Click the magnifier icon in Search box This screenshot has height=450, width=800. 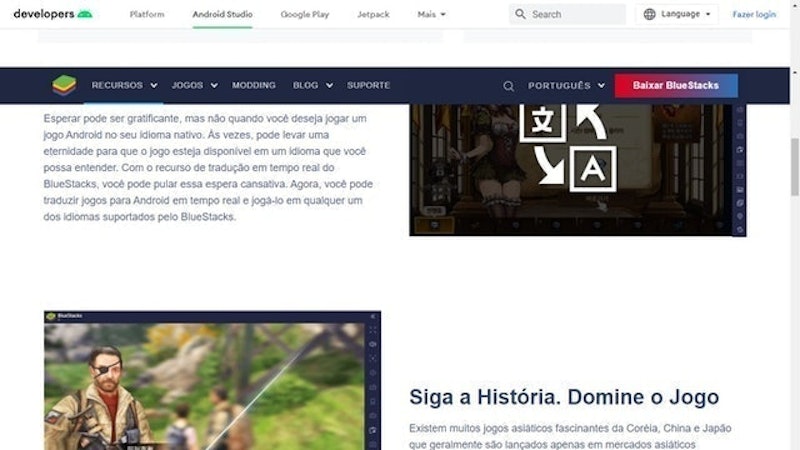(x=520, y=14)
